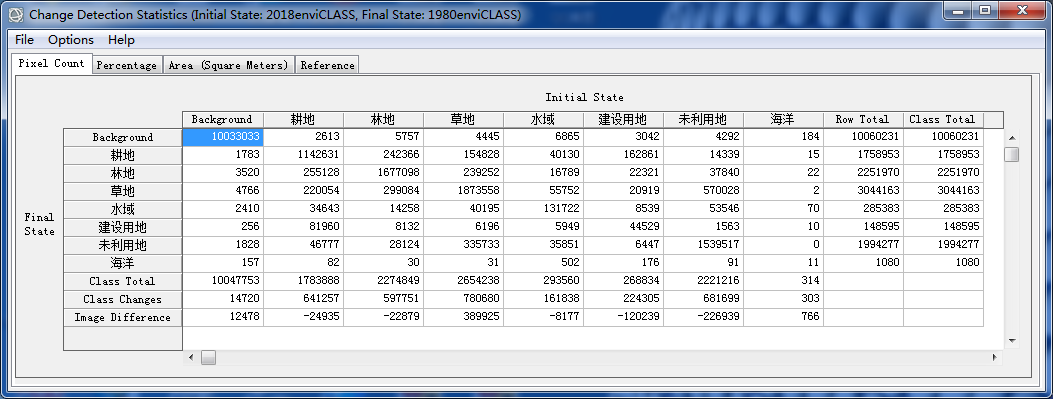The image size is (1053, 399).
Task: Select the 水域 row header
Action: (x=123, y=210)
